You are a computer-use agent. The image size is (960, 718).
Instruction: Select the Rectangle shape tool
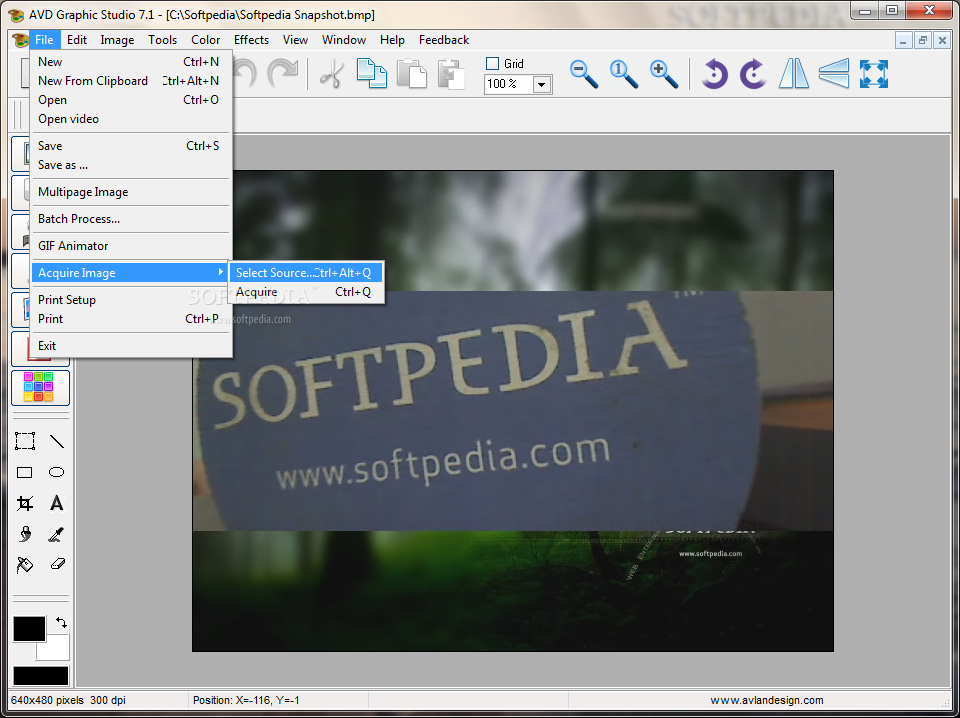pyautogui.click(x=24, y=472)
